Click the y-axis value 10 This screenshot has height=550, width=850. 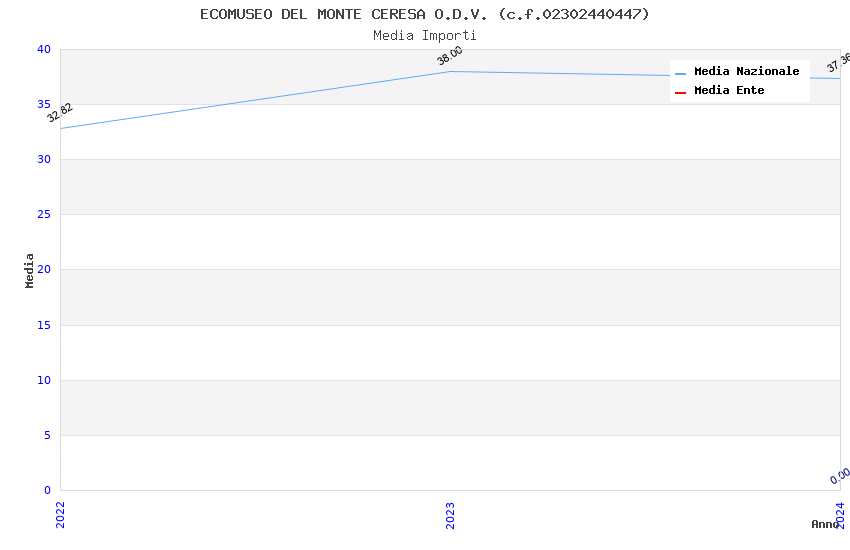pos(44,380)
